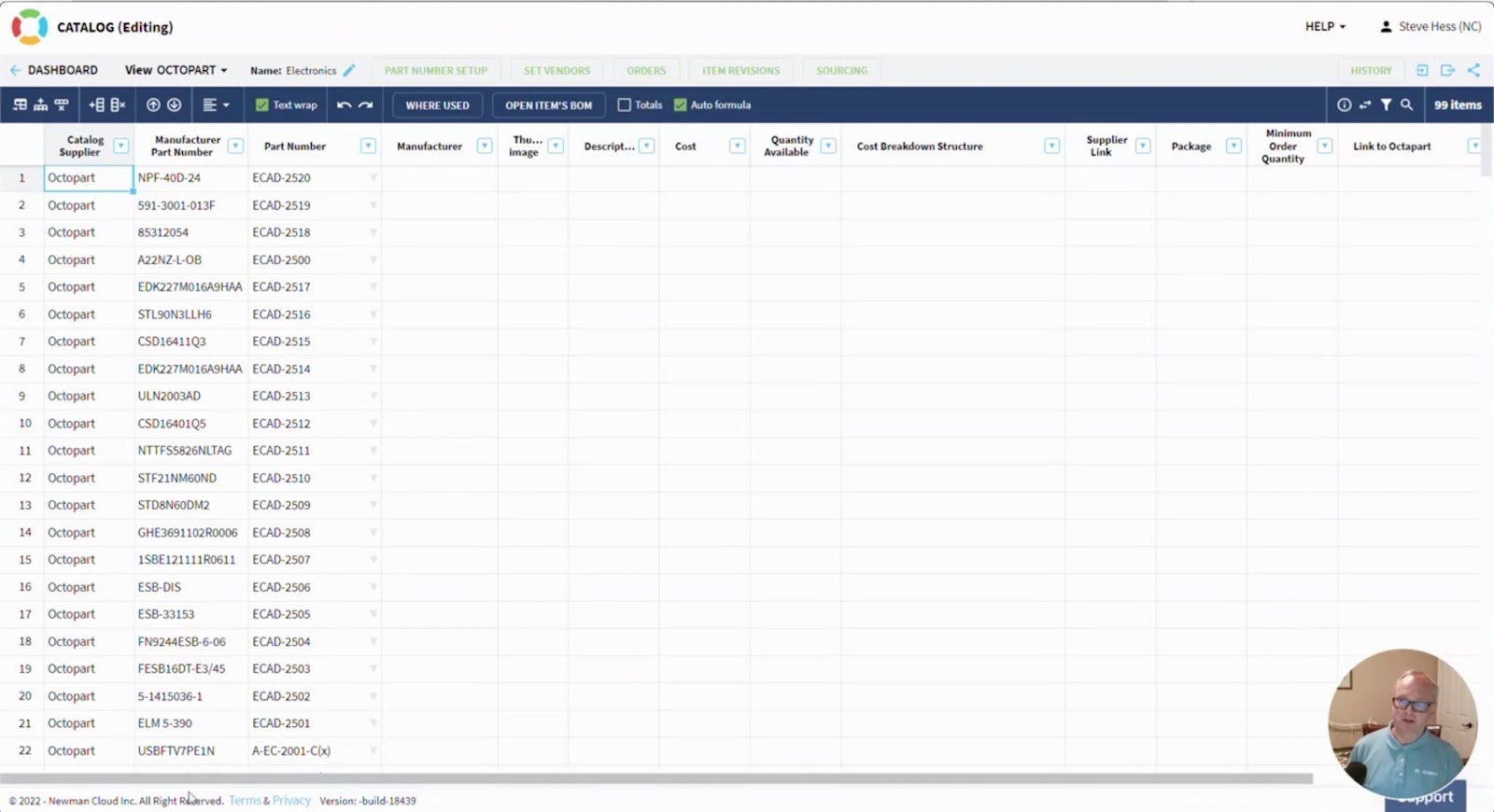This screenshot has height=812, width=1494.
Task: Open the text alignment dropdown
Action: (x=216, y=105)
